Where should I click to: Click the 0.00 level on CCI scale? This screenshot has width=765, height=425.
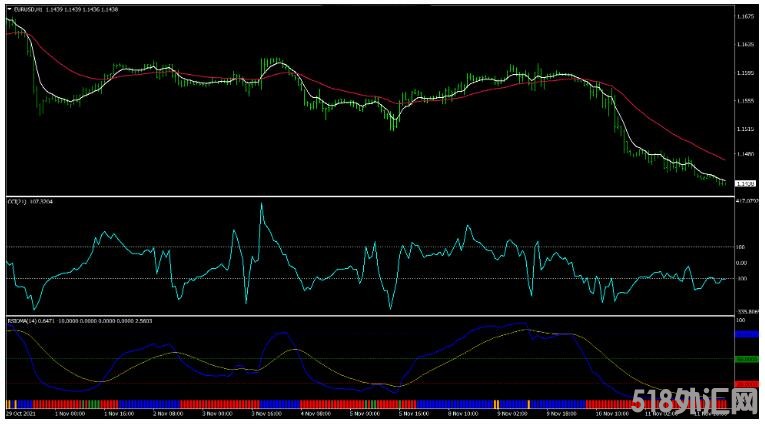(x=742, y=263)
